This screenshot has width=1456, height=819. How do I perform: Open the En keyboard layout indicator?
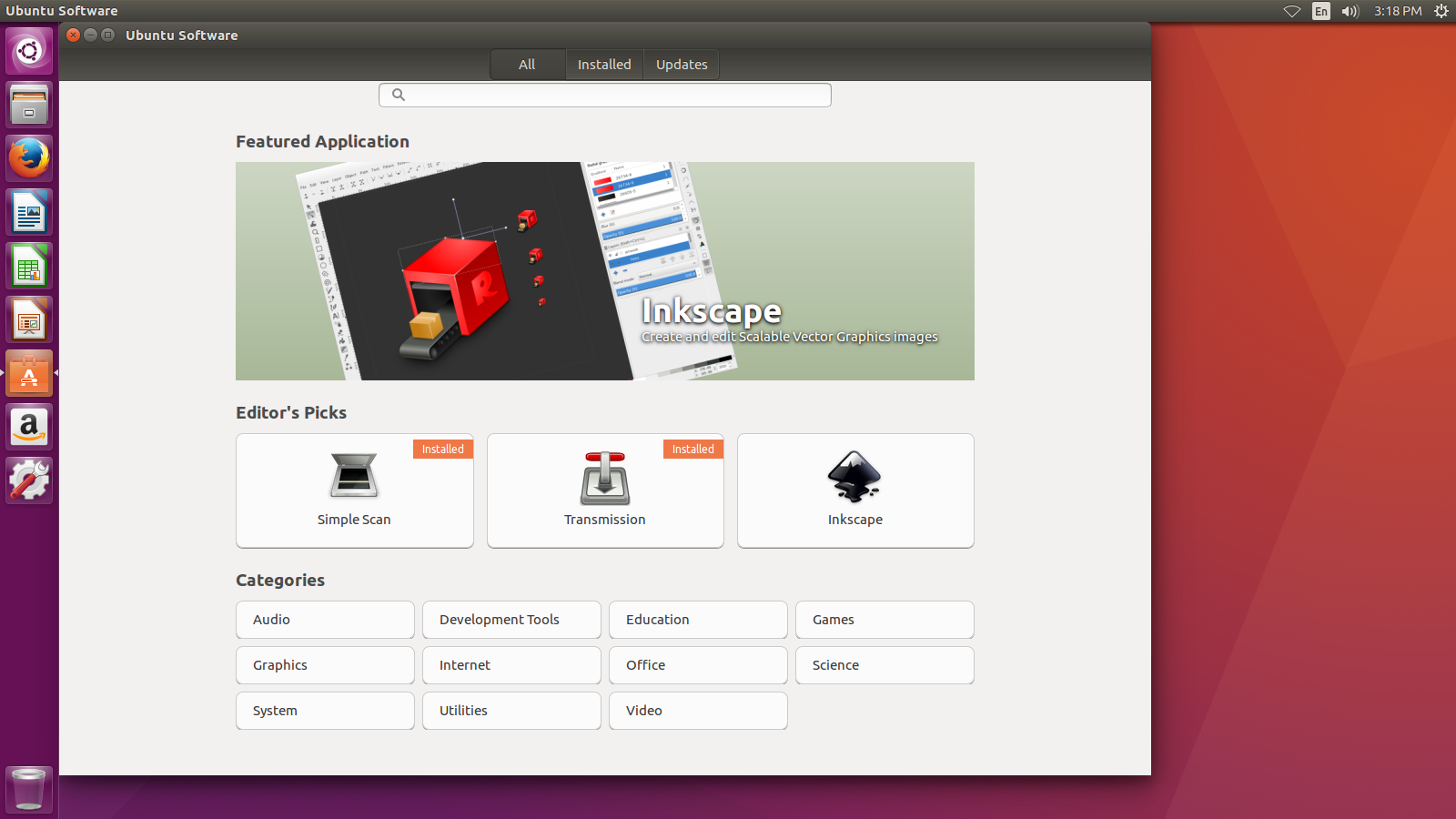[1321, 11]
